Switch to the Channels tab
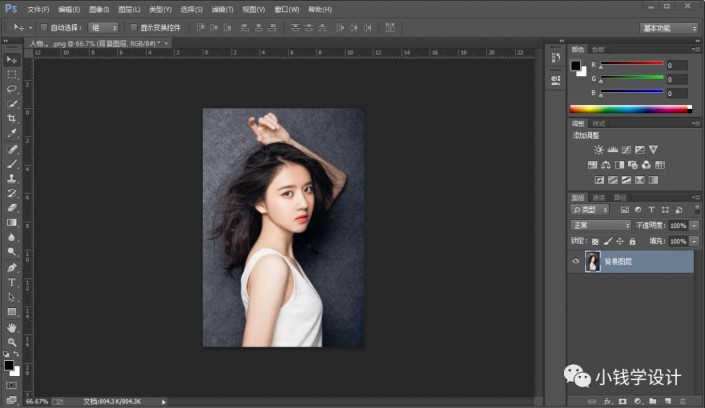This screenshot has height=408, width=705. click(598, 197)
